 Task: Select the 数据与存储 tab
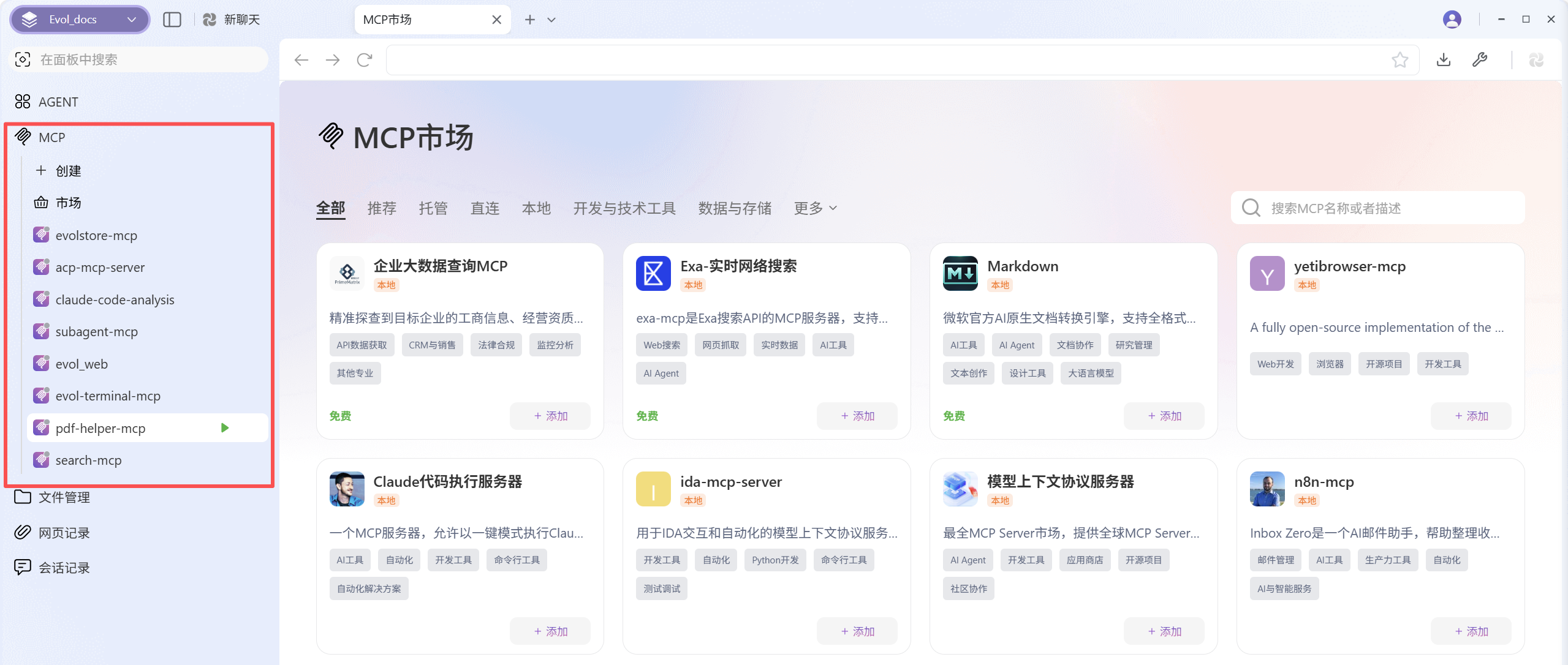pos(735,208)
